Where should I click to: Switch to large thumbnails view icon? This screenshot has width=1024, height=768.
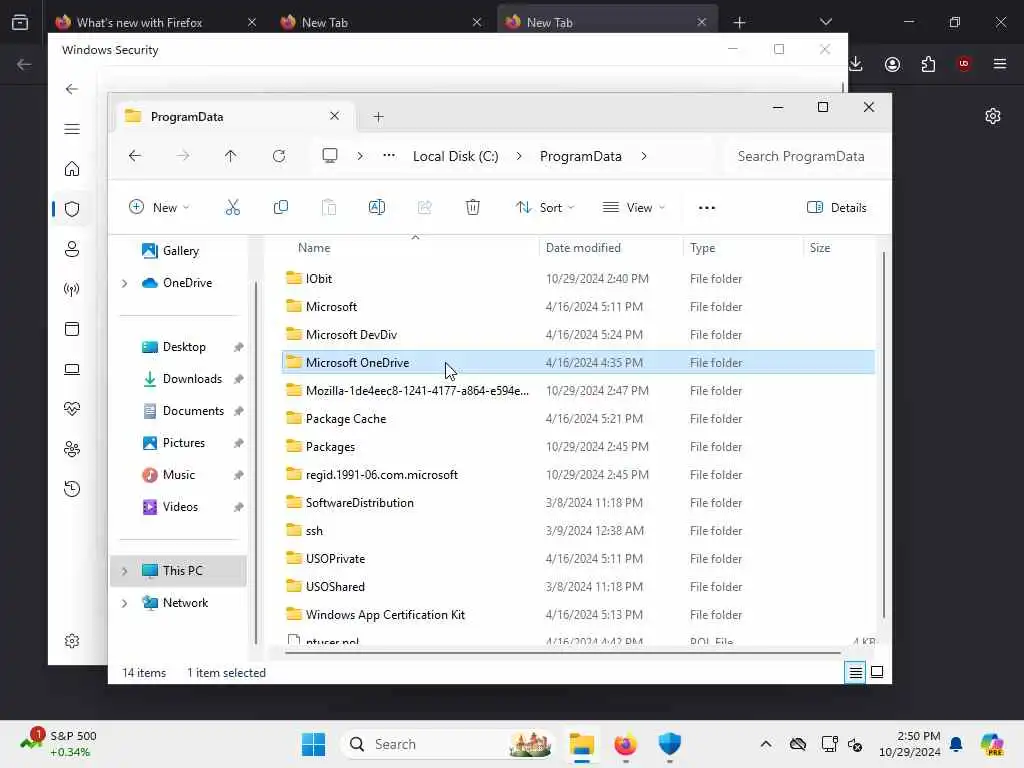tap(877, 672)
